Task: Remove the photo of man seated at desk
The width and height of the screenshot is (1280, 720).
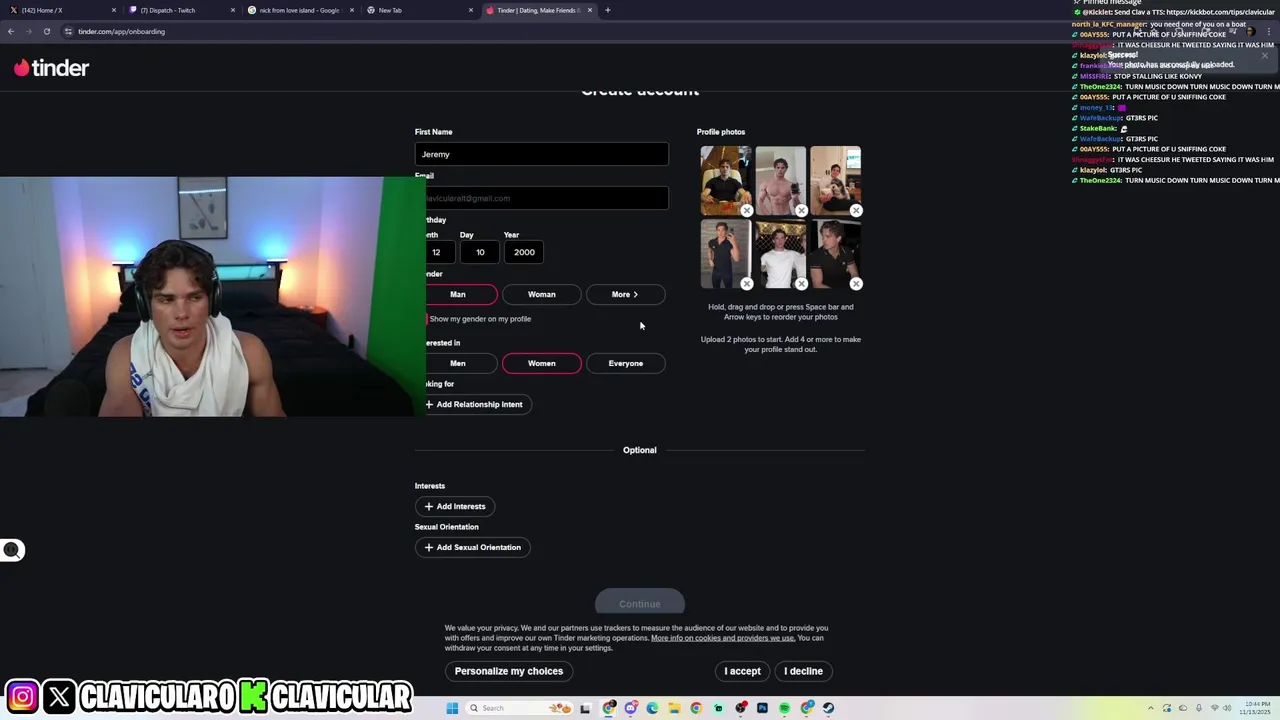Action: coord(747,211)
